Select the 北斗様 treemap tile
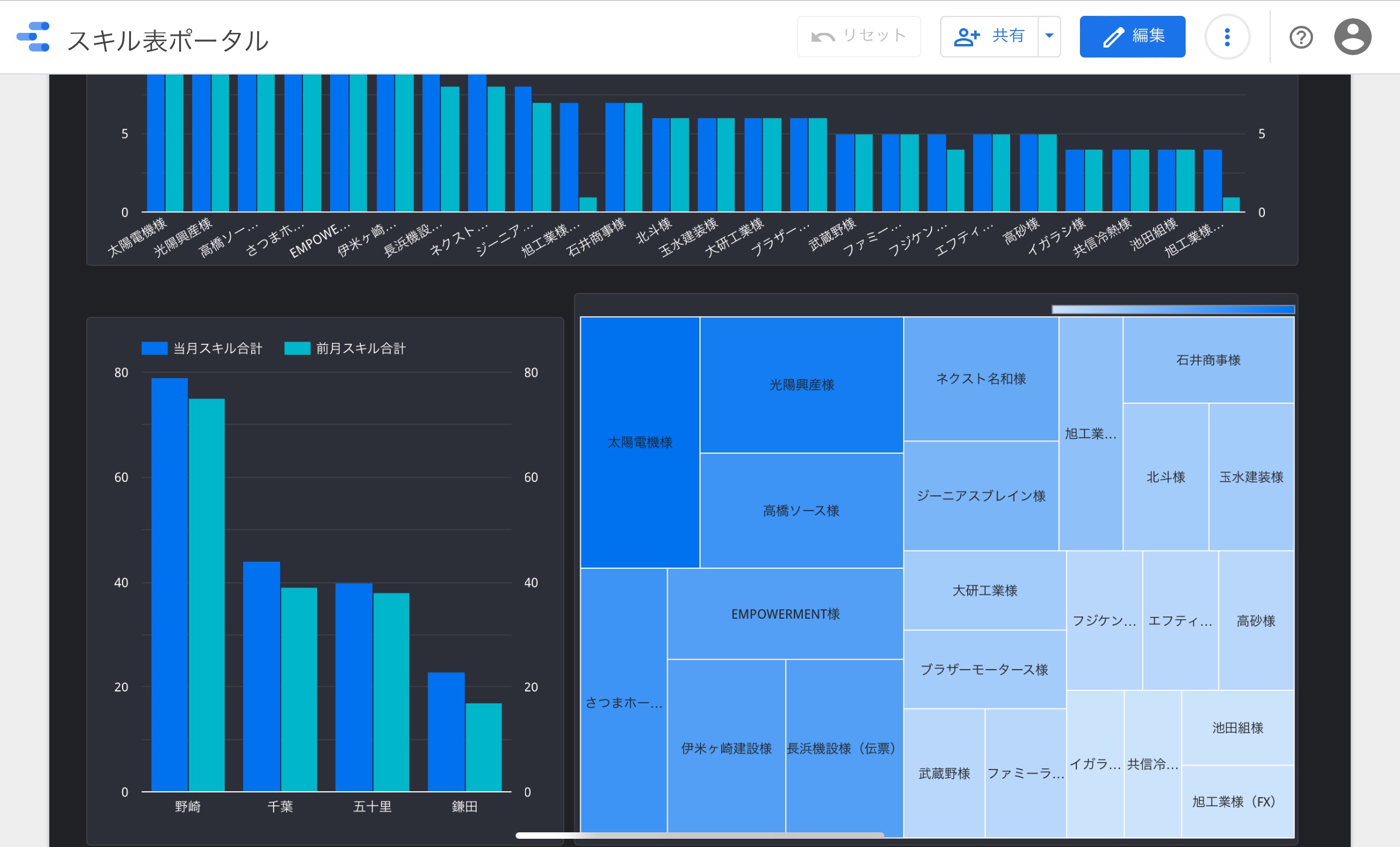 coord(1166,477)
